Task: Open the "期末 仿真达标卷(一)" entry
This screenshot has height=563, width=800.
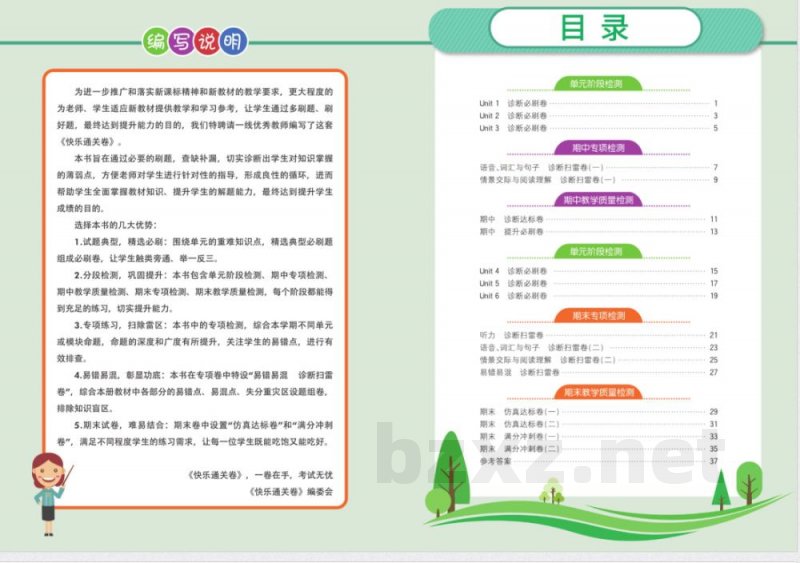Action: (598, 411)
